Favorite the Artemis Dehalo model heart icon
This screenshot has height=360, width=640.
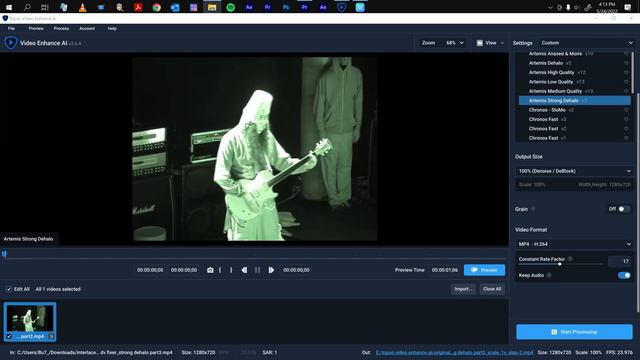[626, 63]
